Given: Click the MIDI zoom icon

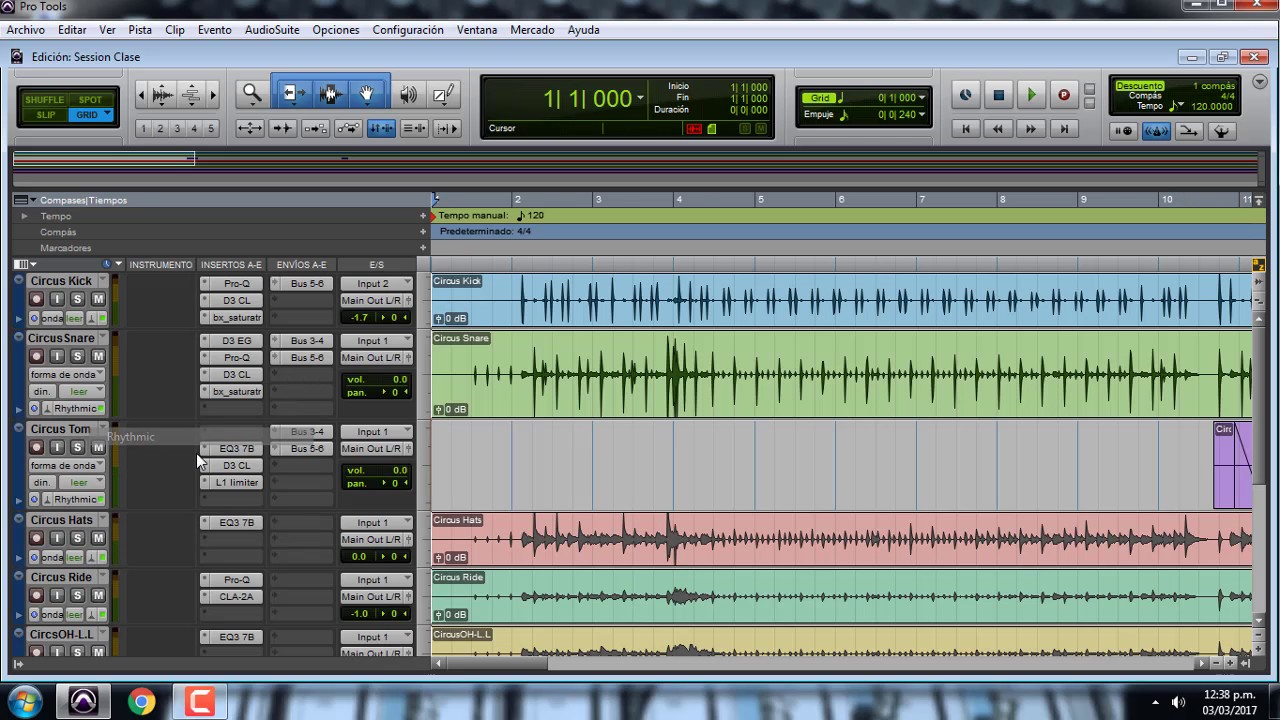Looking at the screenshot, I should [191, 95].
